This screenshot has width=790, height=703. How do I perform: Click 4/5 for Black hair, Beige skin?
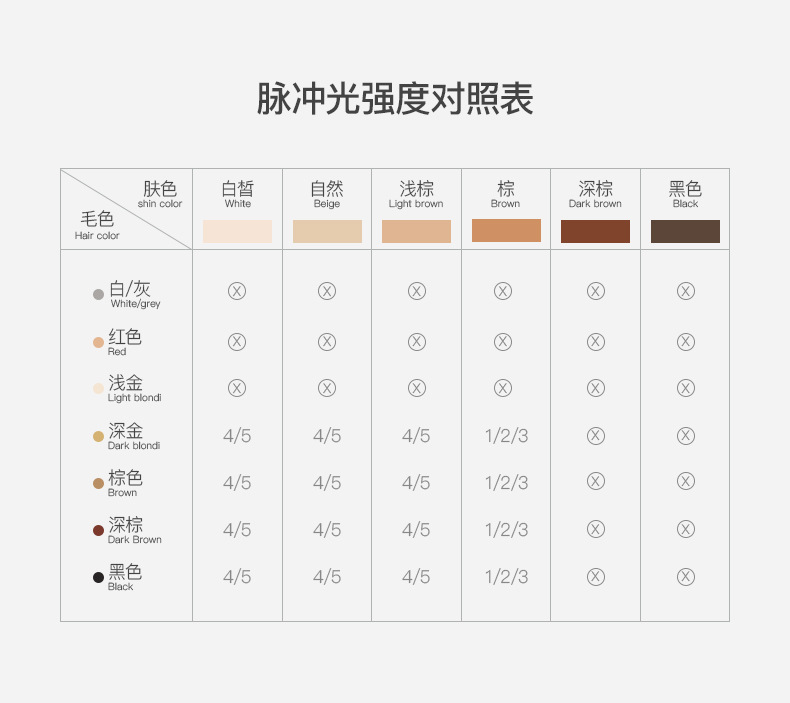[327, 577]
